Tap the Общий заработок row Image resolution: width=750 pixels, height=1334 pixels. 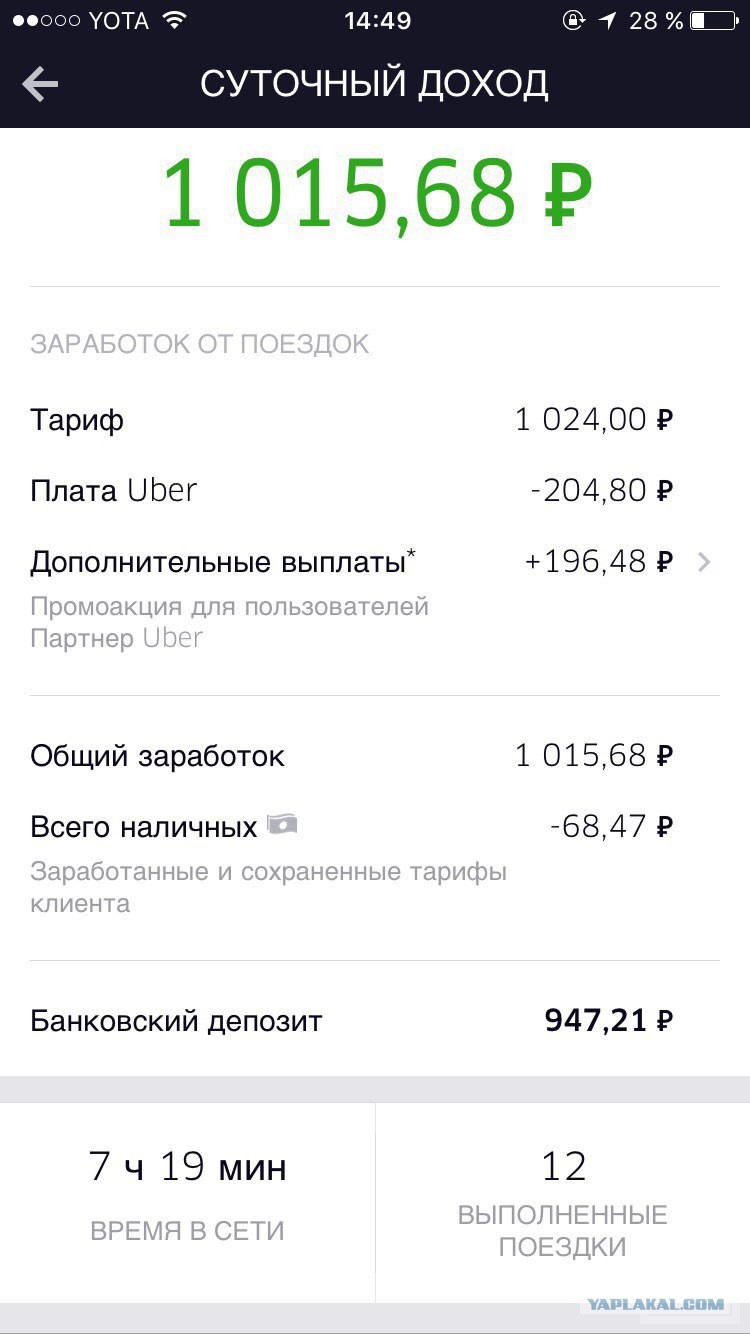[375, 756]
